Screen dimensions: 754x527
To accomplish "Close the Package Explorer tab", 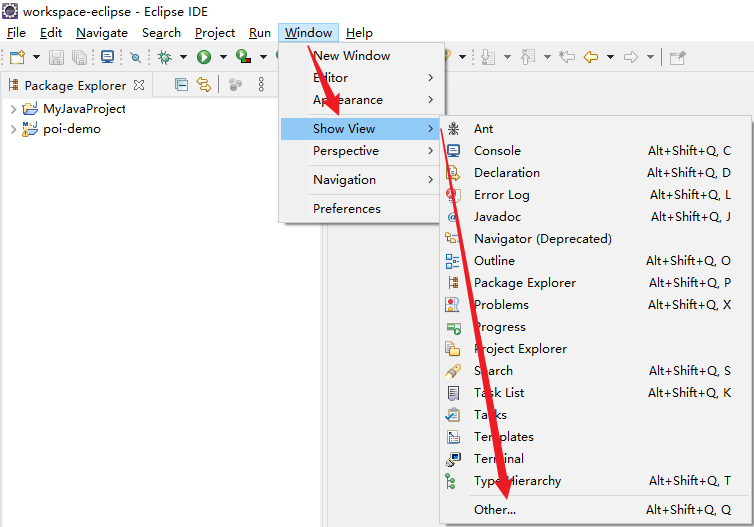I will point(139,85).
